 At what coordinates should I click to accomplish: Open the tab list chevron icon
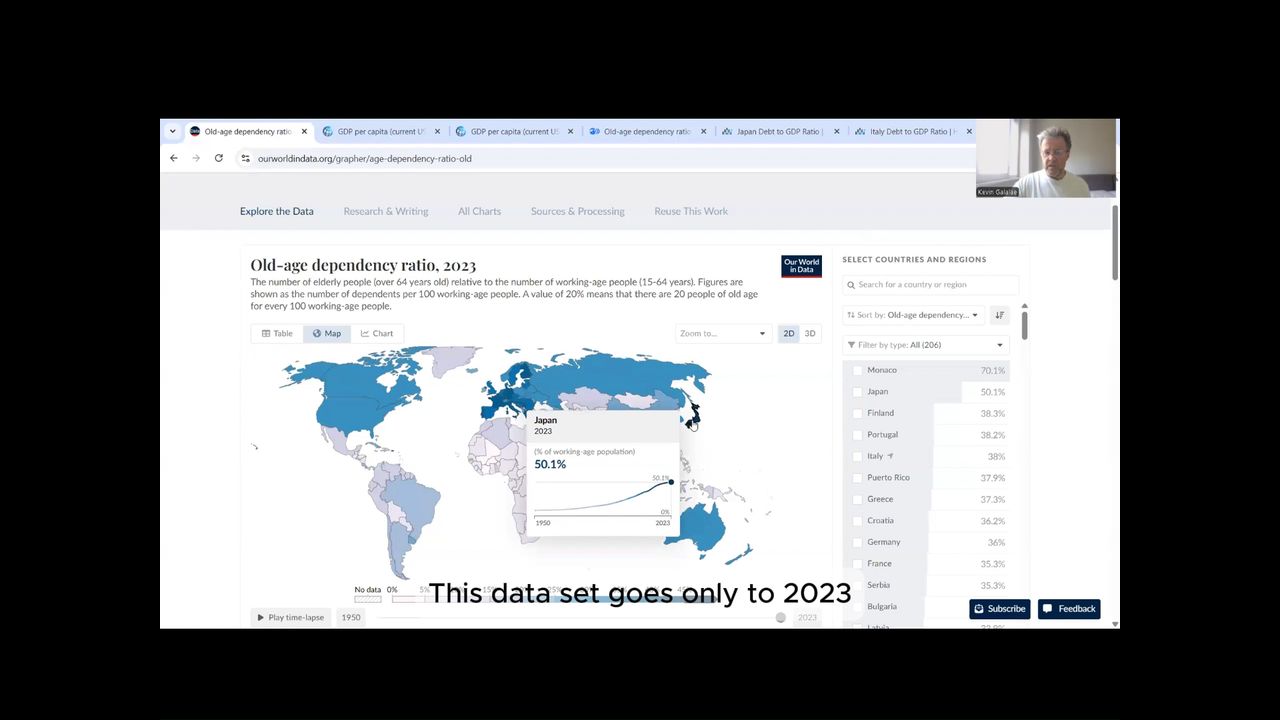tap(172, 131)
